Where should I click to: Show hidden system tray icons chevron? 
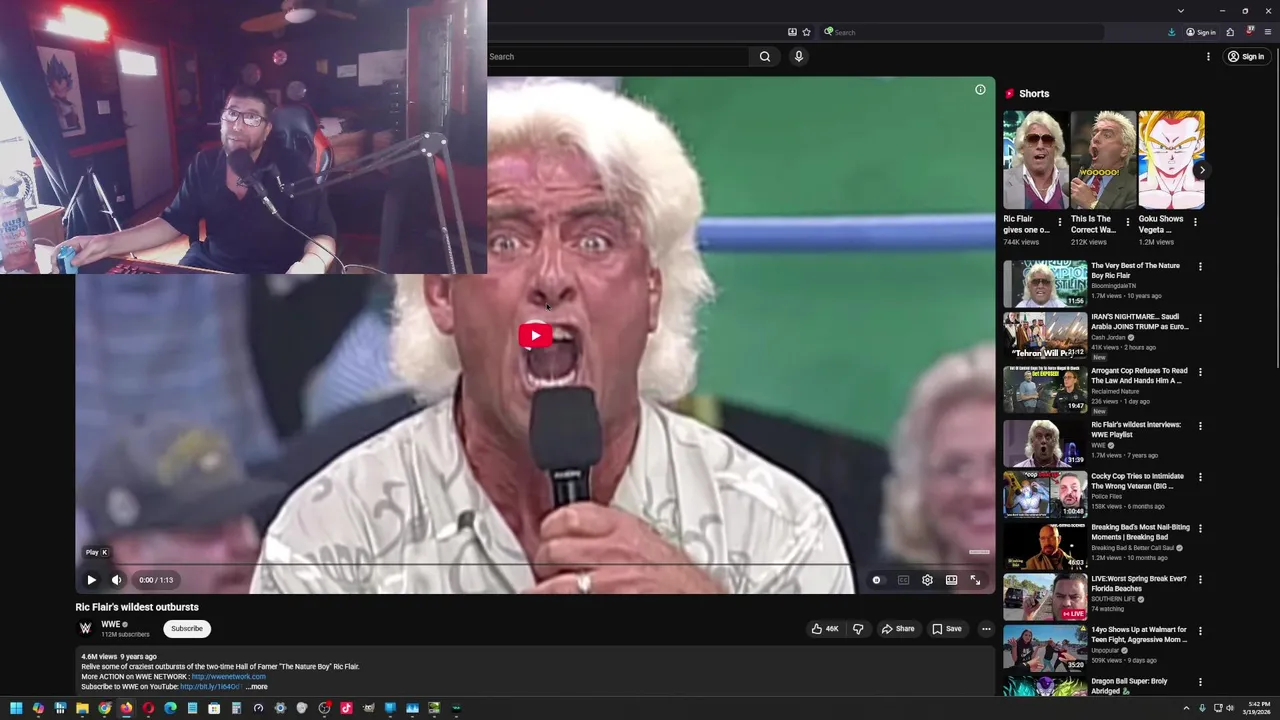tap(1186, 708)
